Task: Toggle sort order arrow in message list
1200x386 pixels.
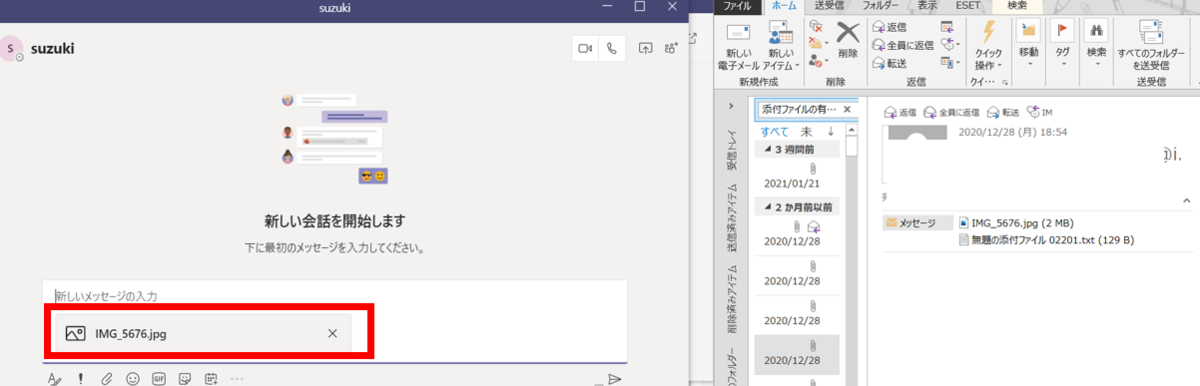Action: point(831,131)
